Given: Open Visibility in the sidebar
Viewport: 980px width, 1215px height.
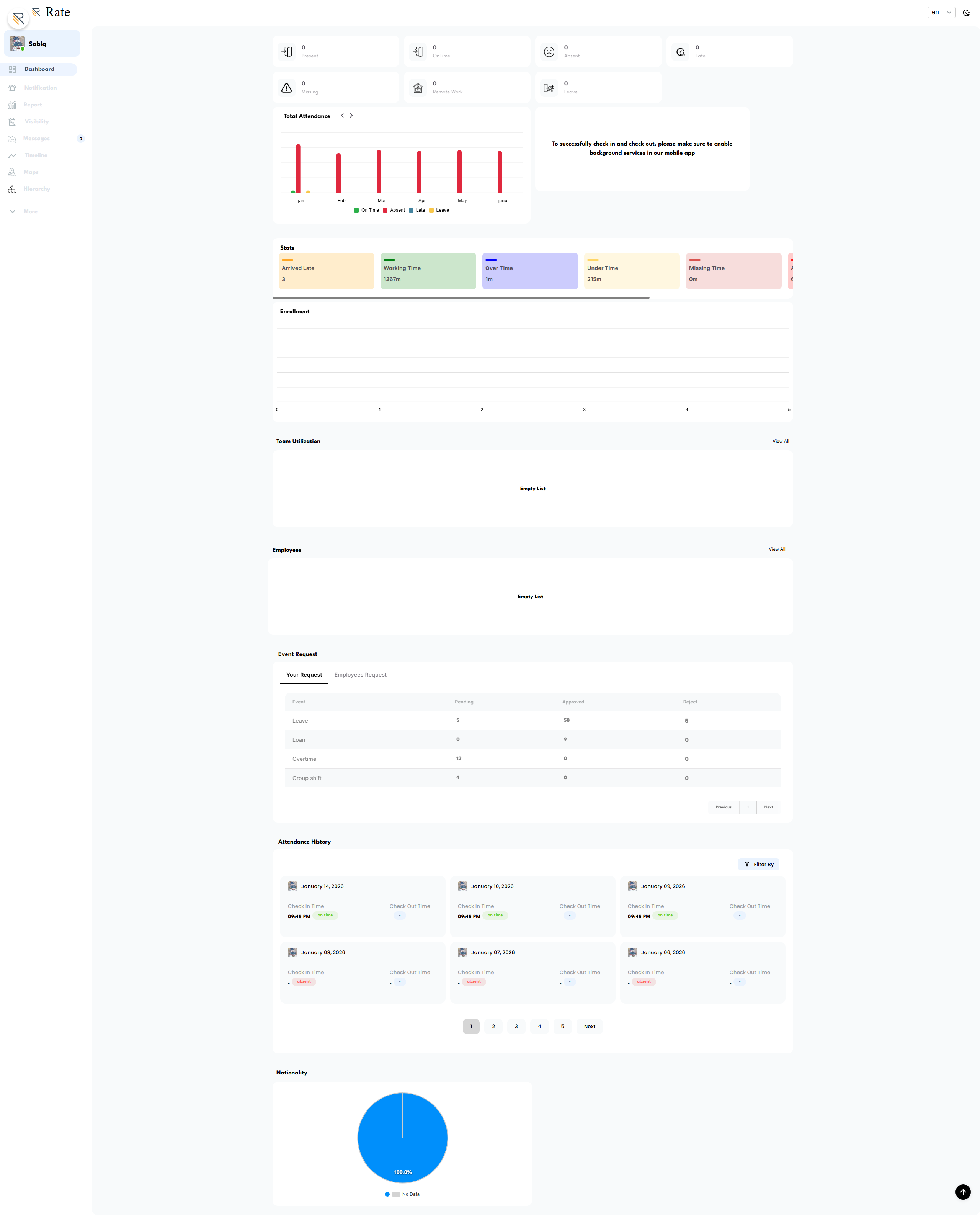Looking at the screenshot, I should pyautogui.click(x=37, y=122).
